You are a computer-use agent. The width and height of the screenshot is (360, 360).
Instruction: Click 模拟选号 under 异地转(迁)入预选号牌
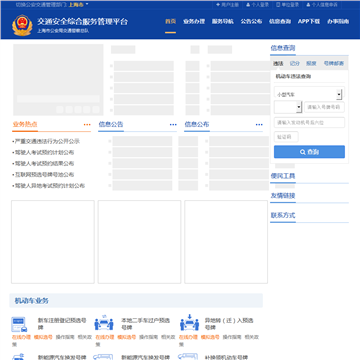tap(210, 337)
